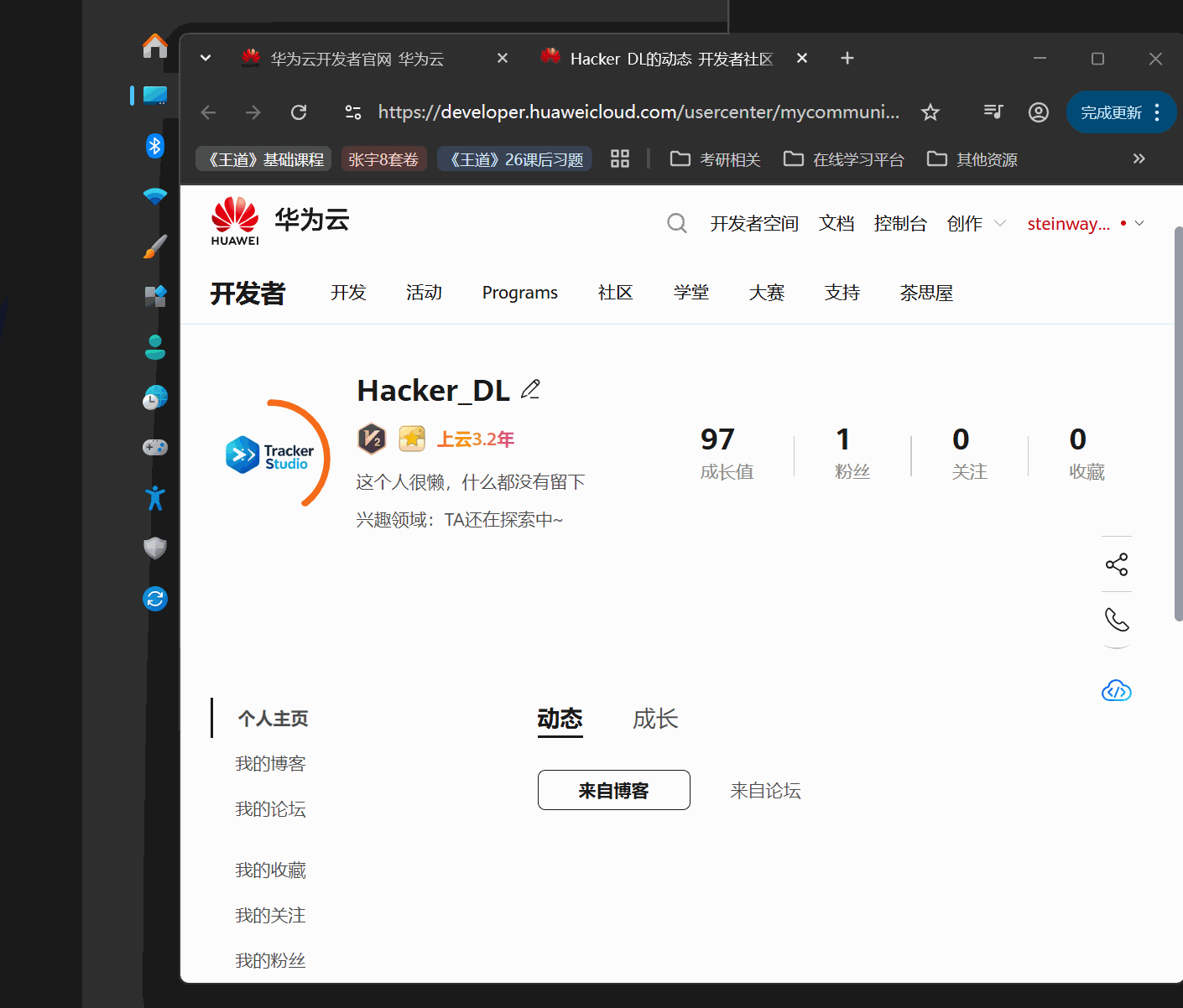Viewport: 1183px width, 1008px height.
Task: Open a new tab with plus button
Action: [x=847, y=58]
